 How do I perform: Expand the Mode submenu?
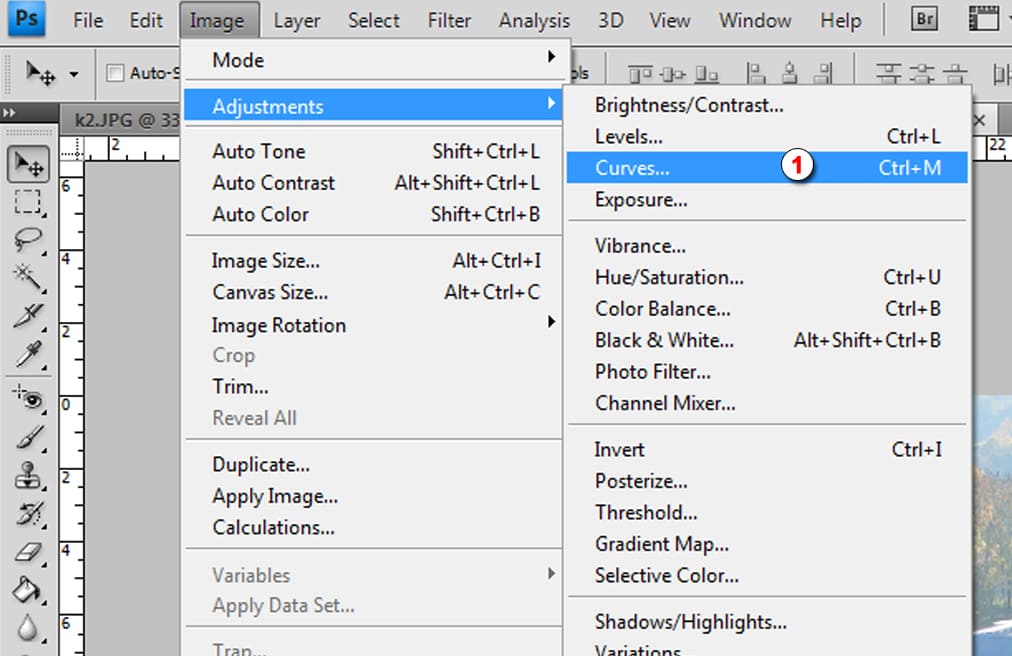click(x=374, y=60)
